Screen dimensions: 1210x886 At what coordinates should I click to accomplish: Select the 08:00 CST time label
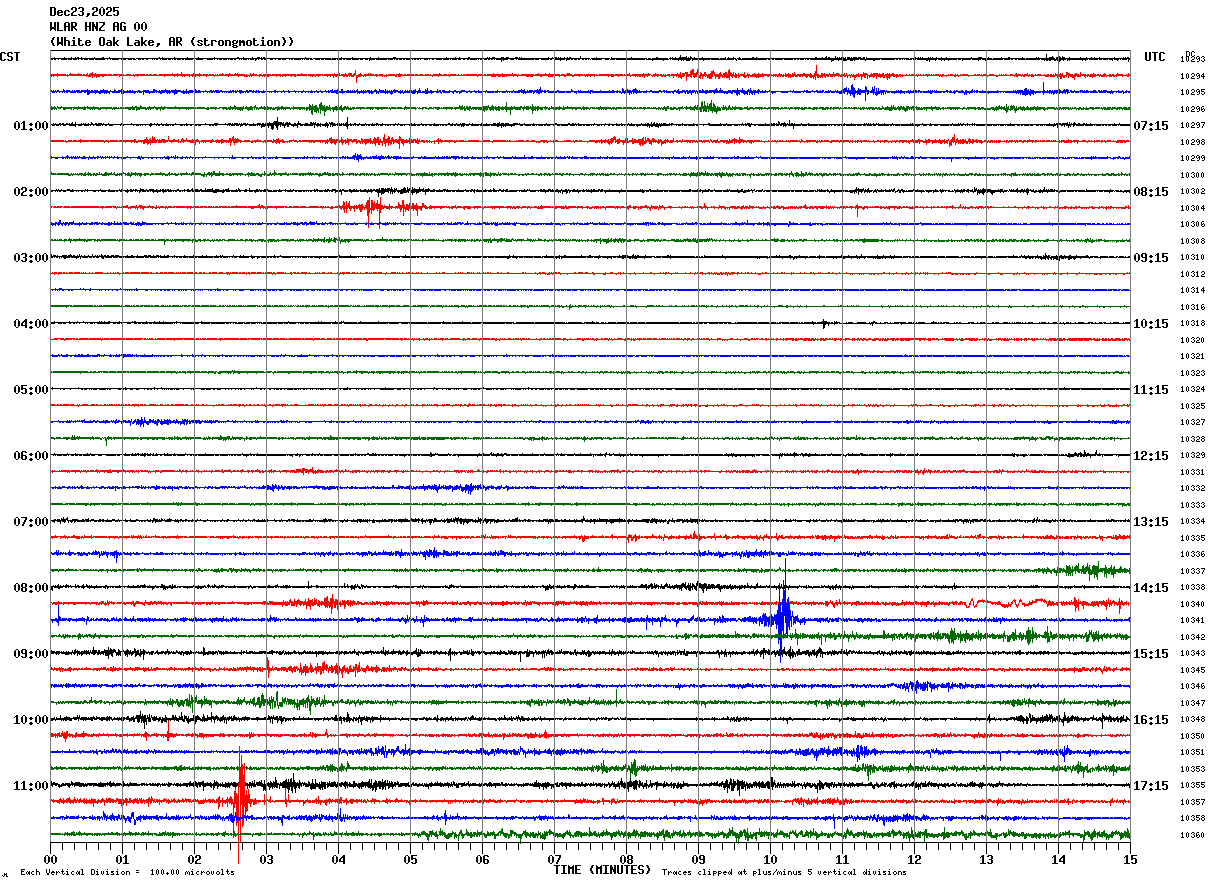(x=30, y=588)
